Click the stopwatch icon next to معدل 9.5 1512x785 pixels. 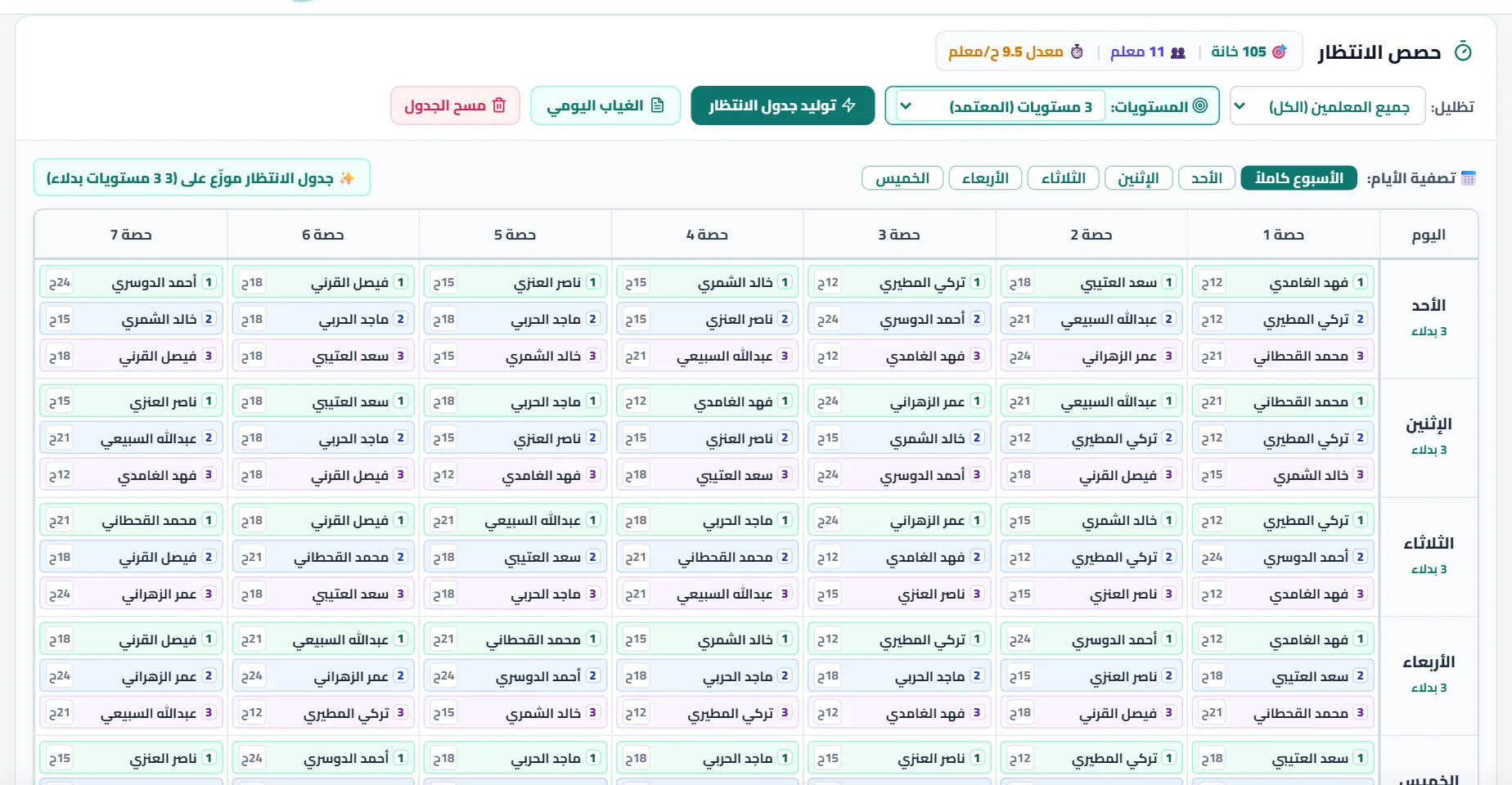pos(1077,52)
